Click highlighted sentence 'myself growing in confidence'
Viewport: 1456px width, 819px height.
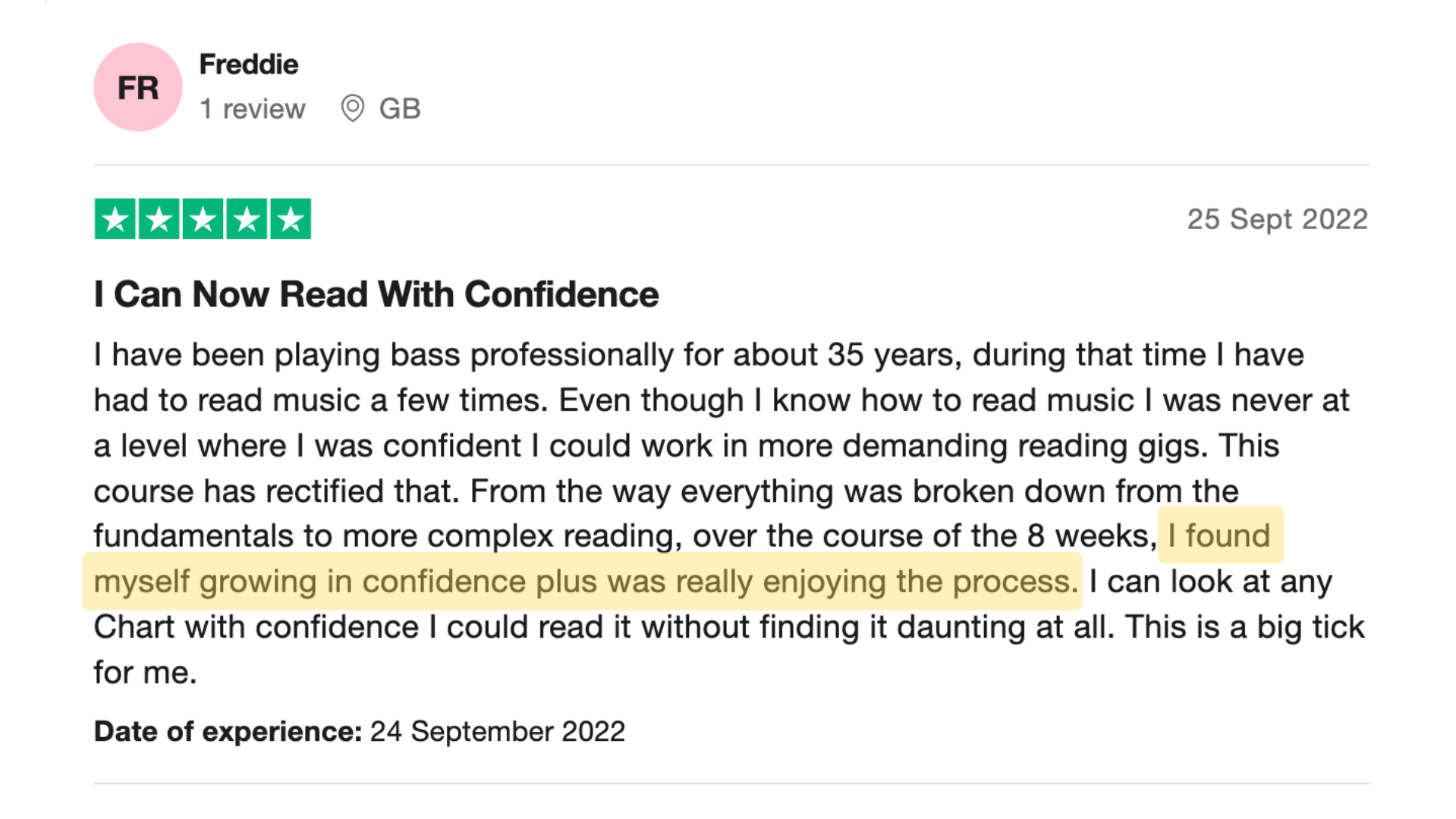tap(303, 582)
